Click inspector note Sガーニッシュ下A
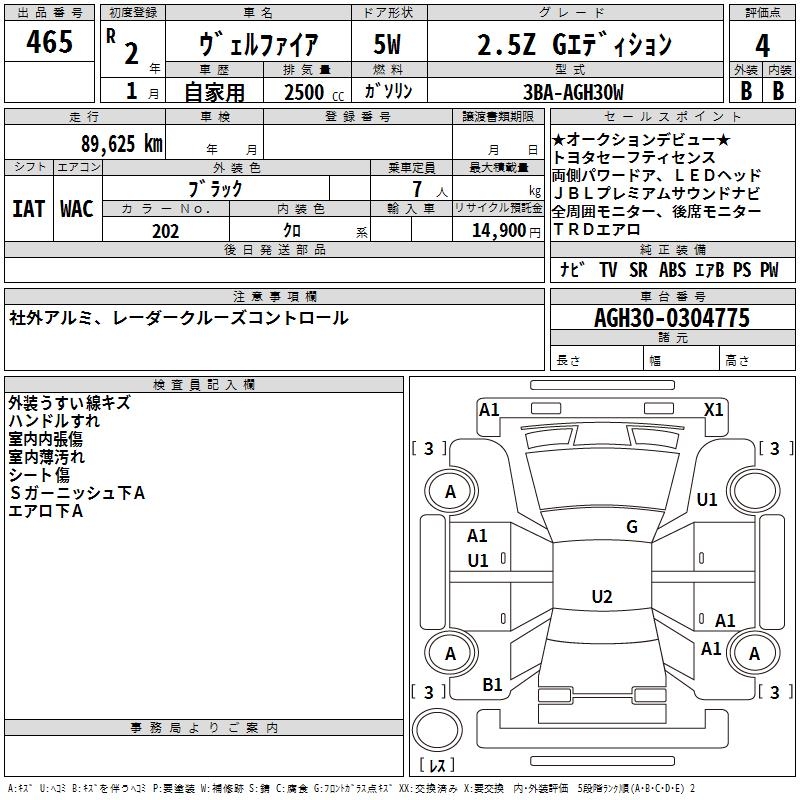Screen dimensions: 800x800 (78, 493)
